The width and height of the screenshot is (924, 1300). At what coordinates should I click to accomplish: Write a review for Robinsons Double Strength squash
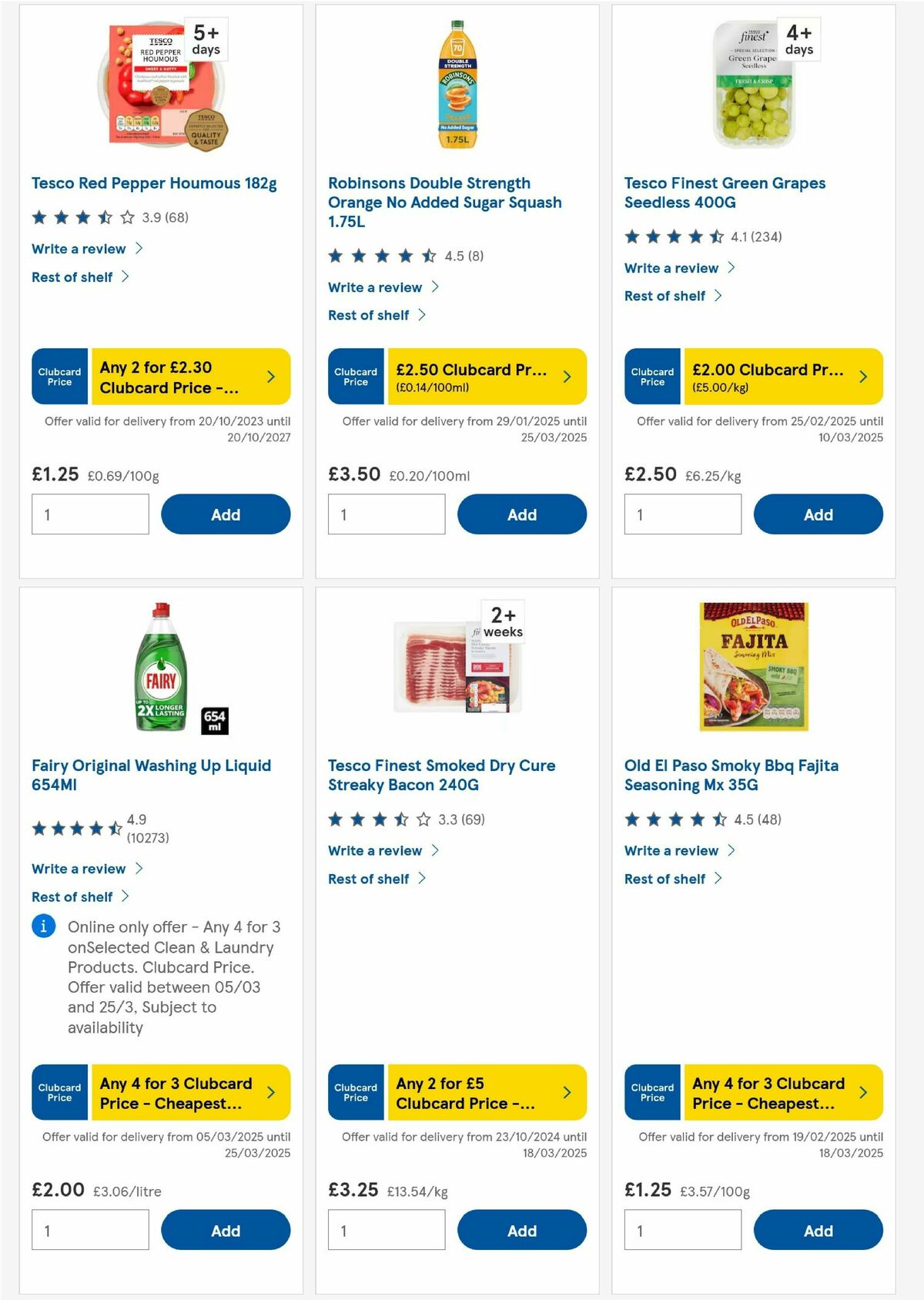coord(374,287)
